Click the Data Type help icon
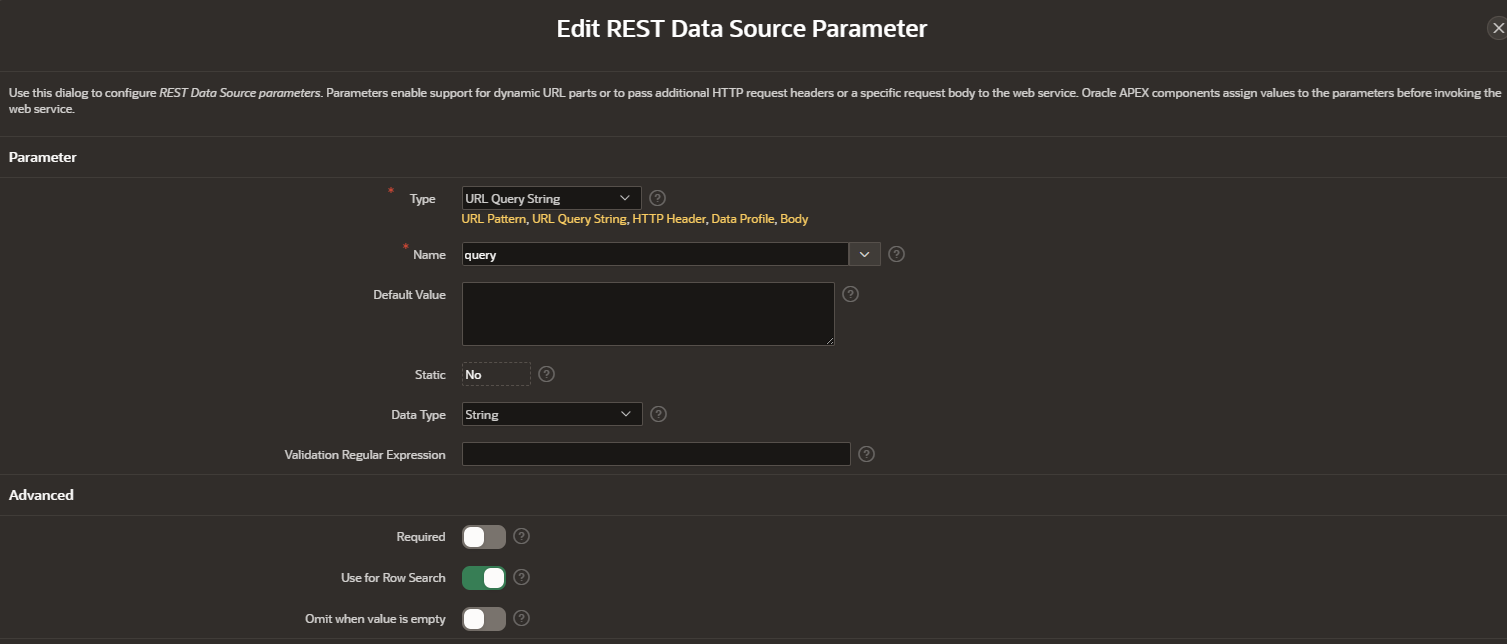Image resolution: width=1507 pixels, height=644 pixels. [657, 413]
